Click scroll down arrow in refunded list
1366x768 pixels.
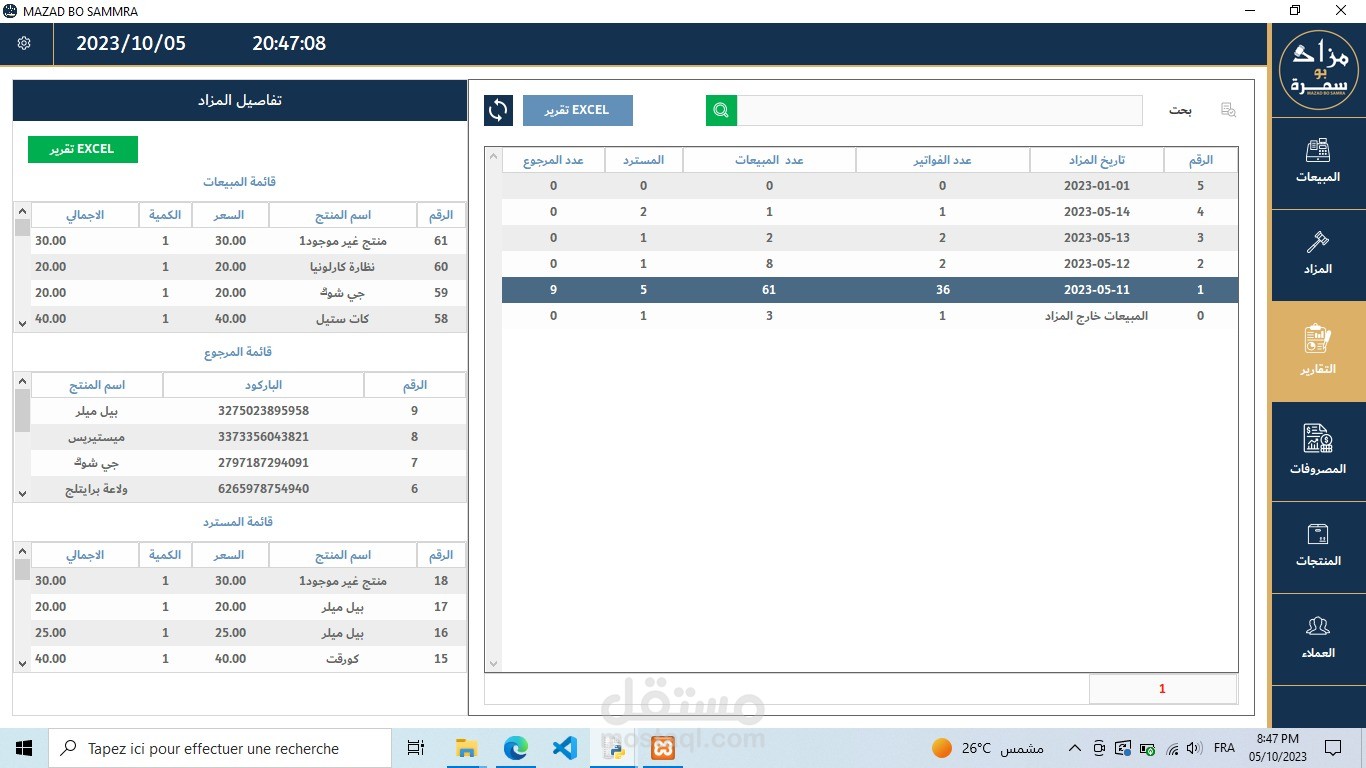point(22,663)
